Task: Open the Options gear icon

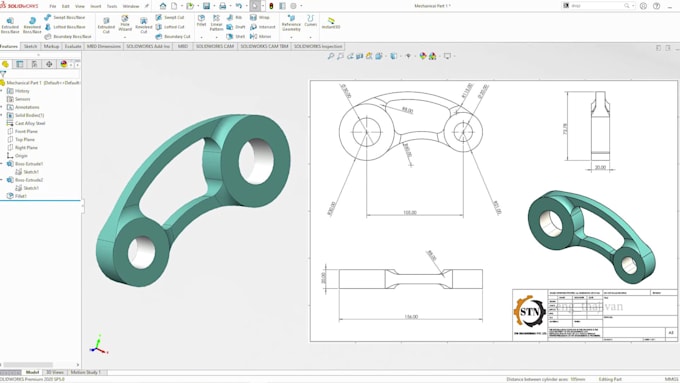Action: click(x=294, y=6)
